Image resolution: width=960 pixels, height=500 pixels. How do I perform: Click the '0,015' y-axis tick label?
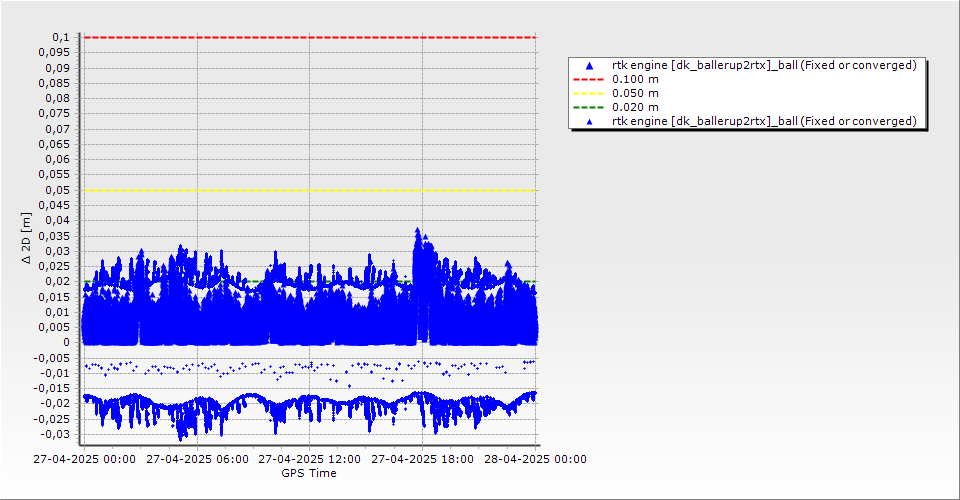[x=54, y=297]
